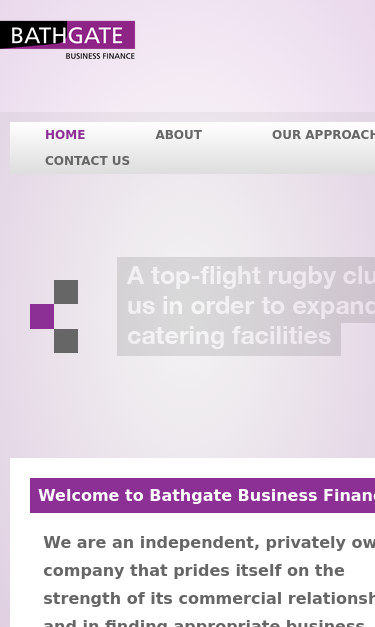The image size is (375, 627).
Task: Click the 'company that prides itself' line
Action: click(x=194, y=571)
